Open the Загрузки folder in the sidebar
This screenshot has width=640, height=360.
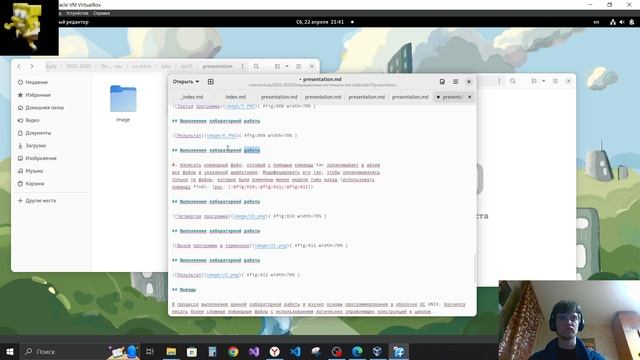click(x=32, y=145)
